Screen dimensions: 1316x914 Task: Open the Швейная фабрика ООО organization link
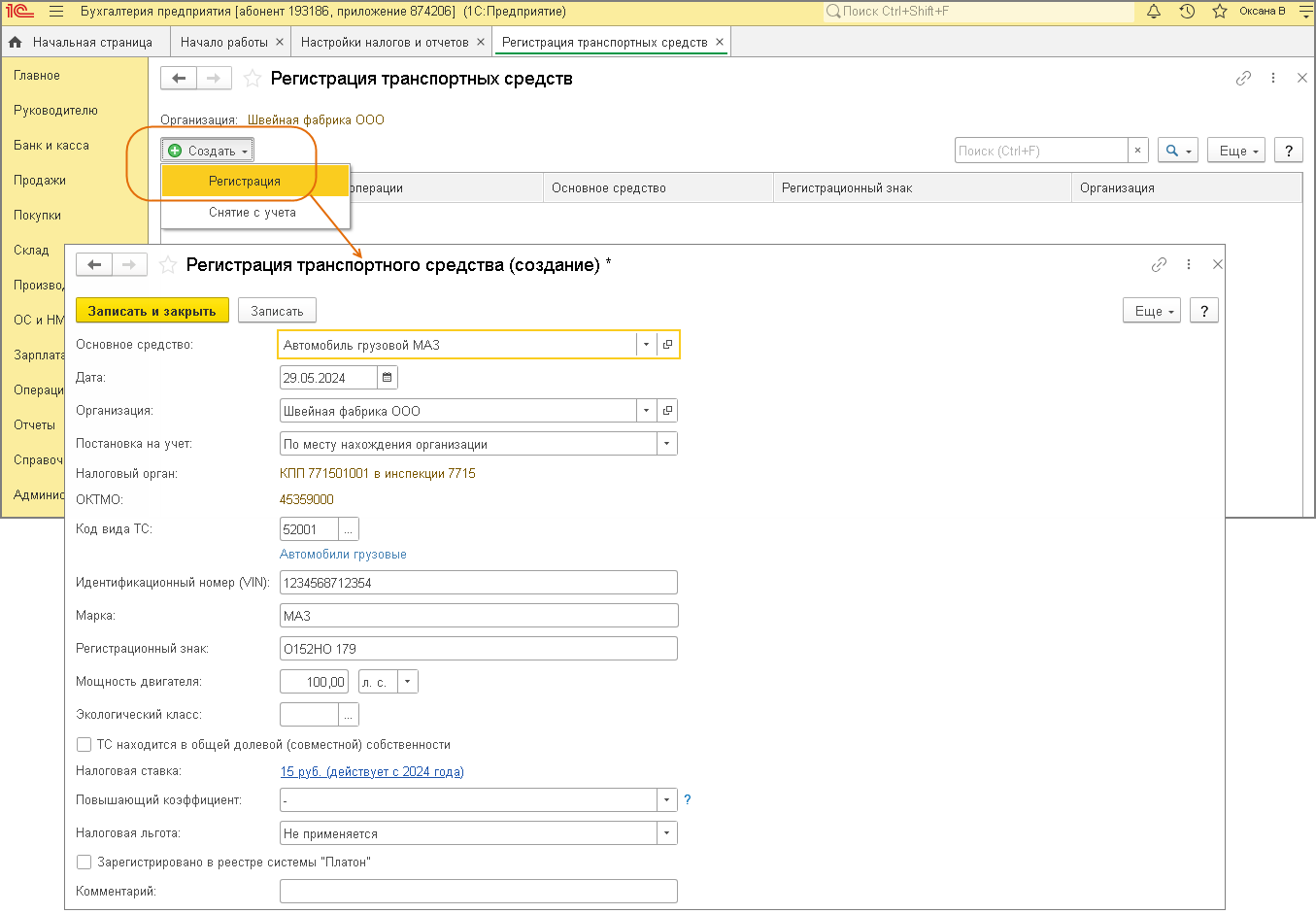tap(316, 120)
